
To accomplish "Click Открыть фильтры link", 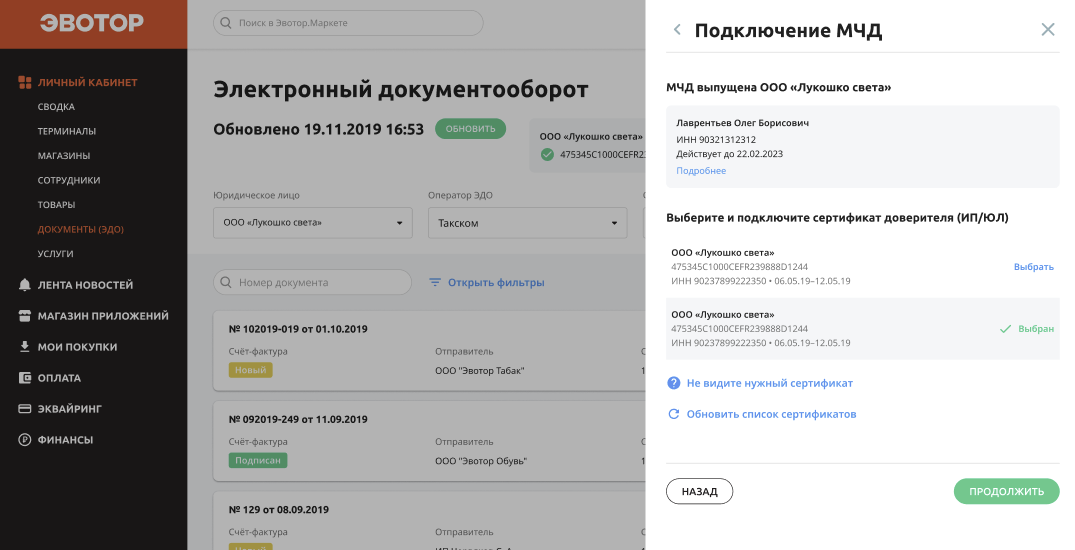I will click(x=496, y=283).
